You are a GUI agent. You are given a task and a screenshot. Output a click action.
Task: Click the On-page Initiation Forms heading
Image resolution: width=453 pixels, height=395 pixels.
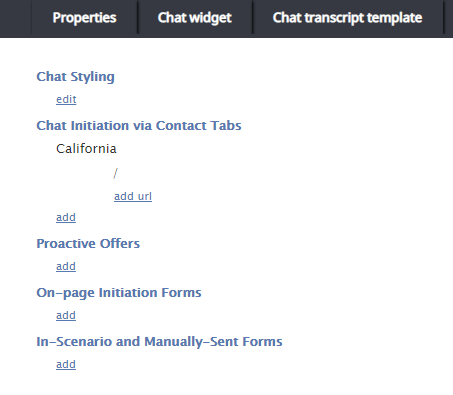119,293
